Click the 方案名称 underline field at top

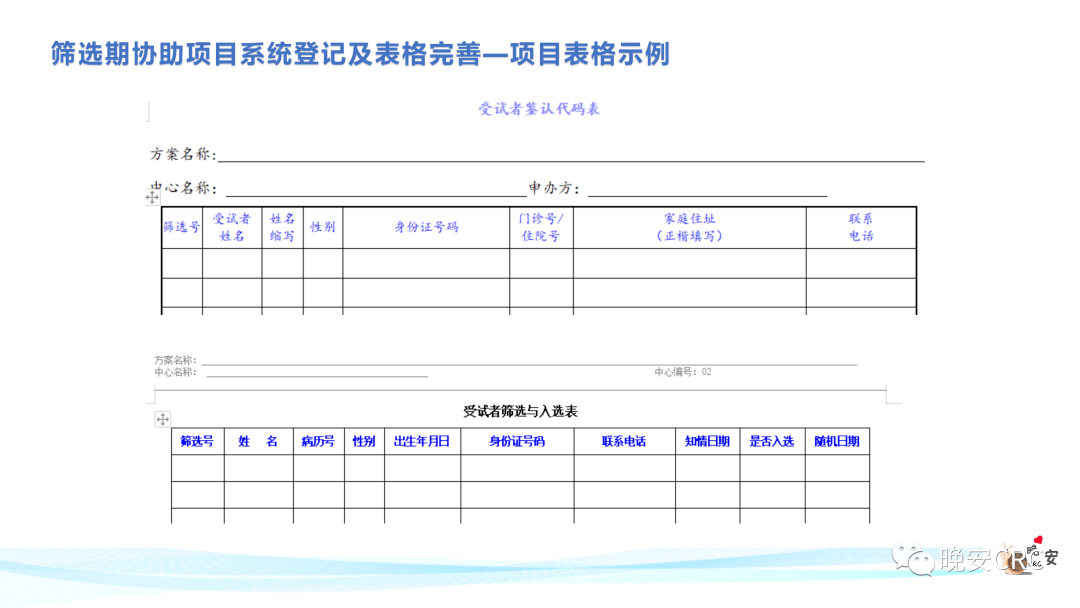[571, 156]
